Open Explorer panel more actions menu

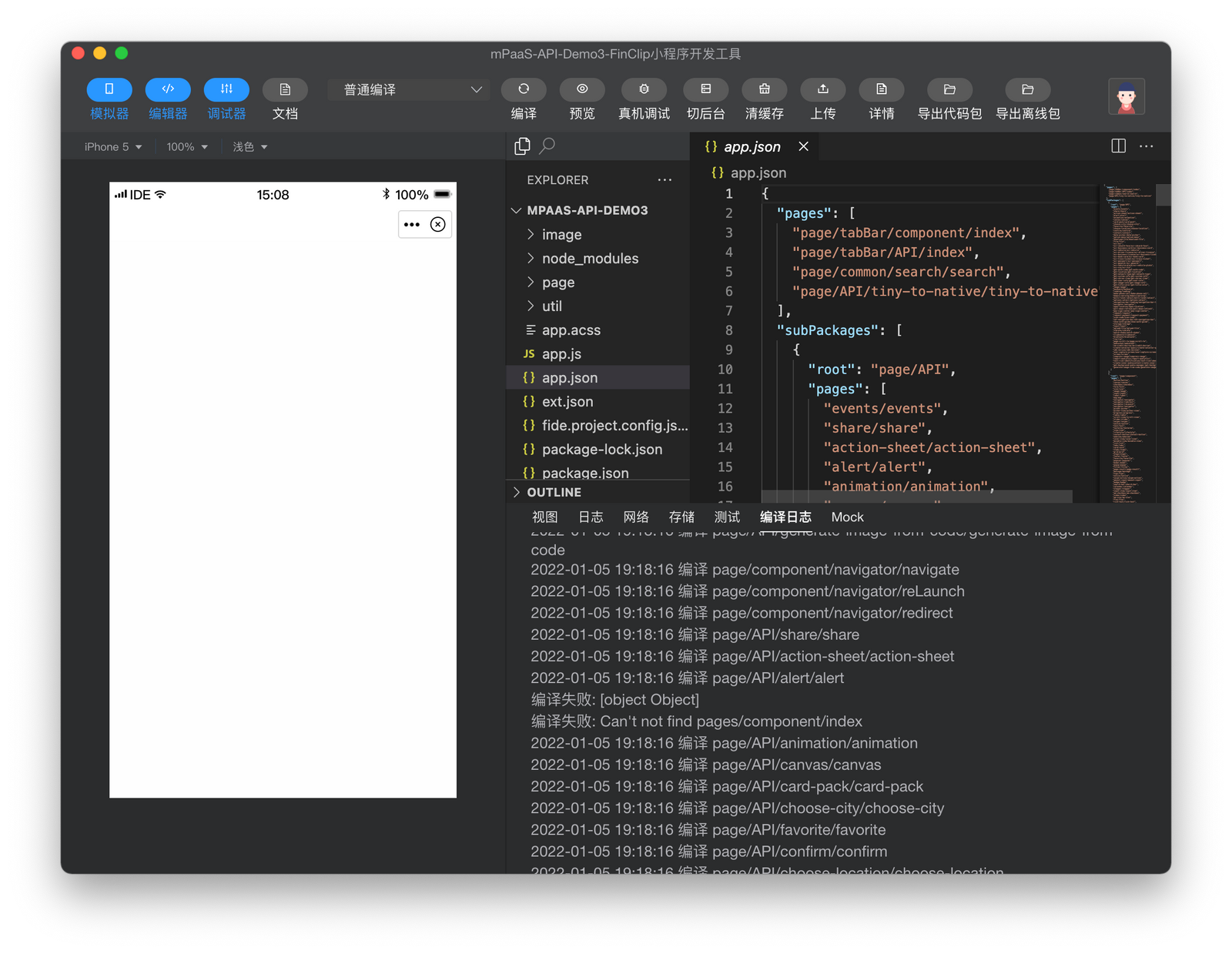665,180
